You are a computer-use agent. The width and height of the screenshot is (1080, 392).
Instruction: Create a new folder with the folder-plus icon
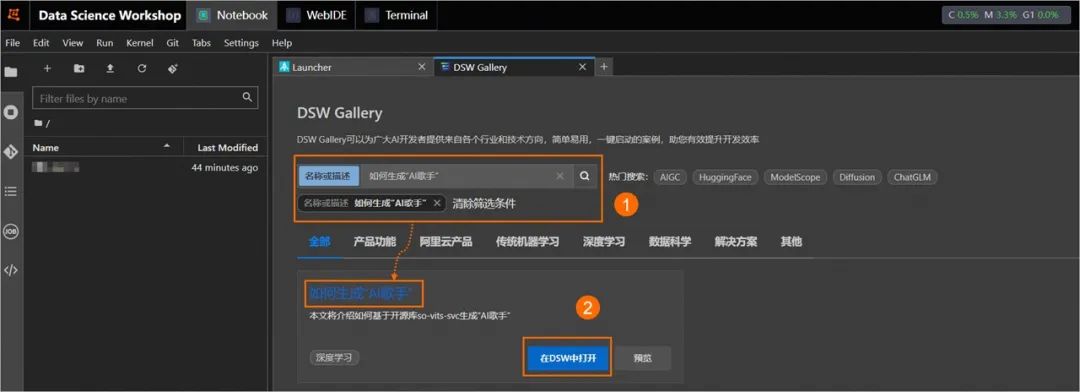pyautogui.click(x=79, y=68)
